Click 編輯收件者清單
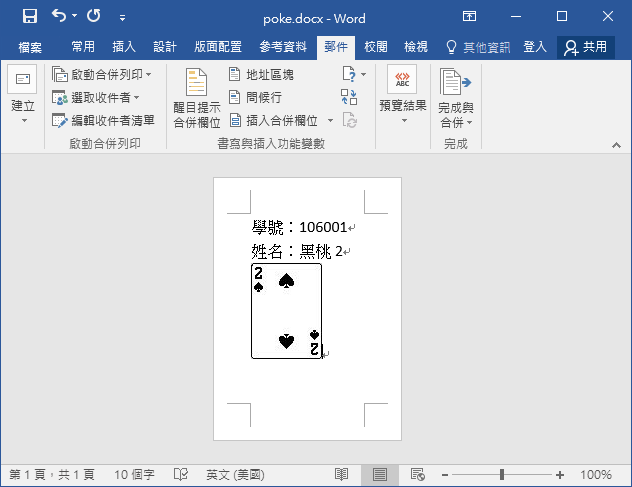632x487 pixels. [x=104, y=121]
